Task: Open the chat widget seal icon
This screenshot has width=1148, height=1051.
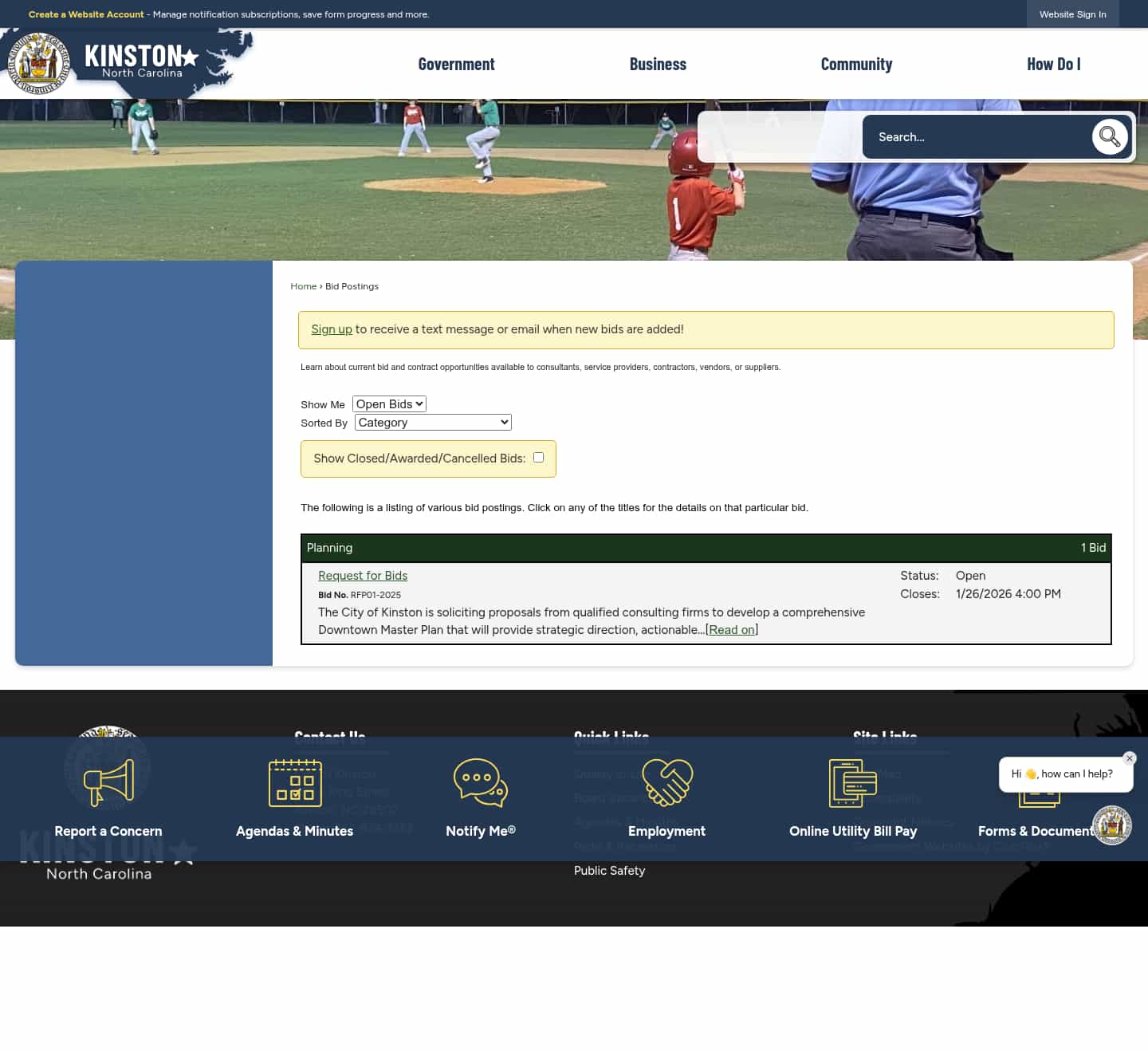Action: pyautogui.click(x=1112, y=825)
